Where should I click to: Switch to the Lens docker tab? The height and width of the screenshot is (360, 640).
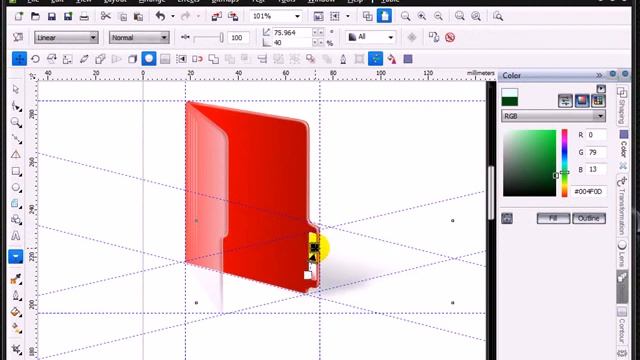pyautogui.click(x=622, y=253)
